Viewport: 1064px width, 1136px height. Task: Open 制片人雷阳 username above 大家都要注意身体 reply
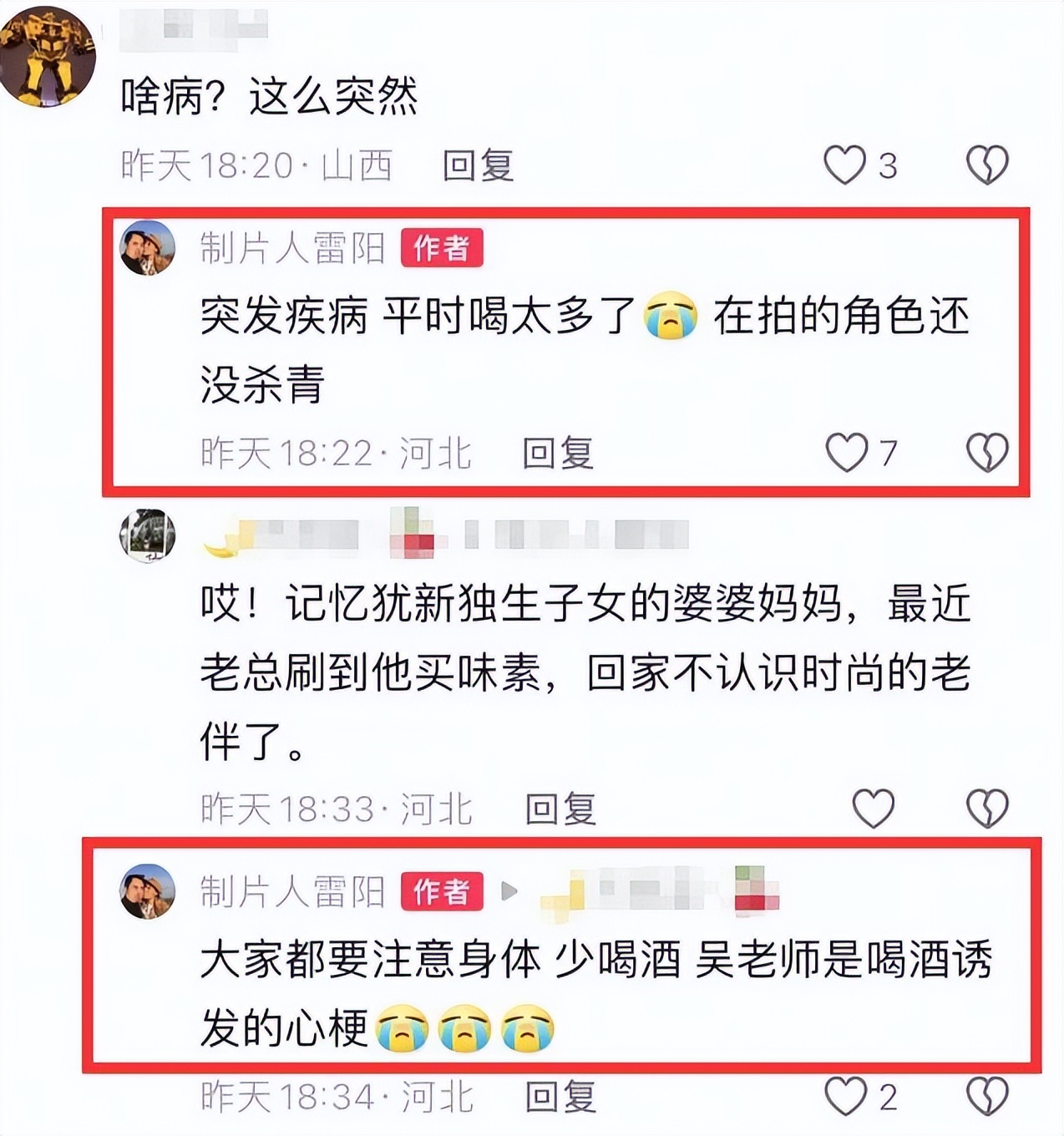coord(292,891)
